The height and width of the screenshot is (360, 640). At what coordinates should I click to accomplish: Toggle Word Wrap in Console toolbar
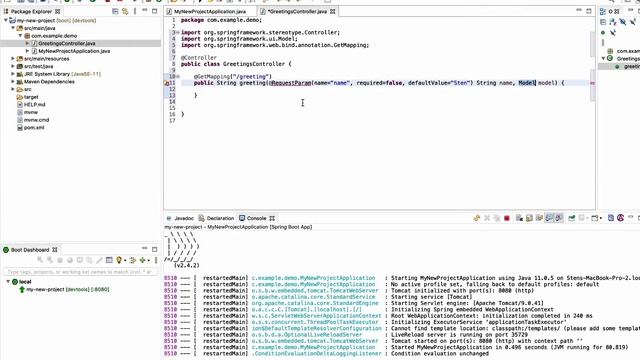point(539,218)
